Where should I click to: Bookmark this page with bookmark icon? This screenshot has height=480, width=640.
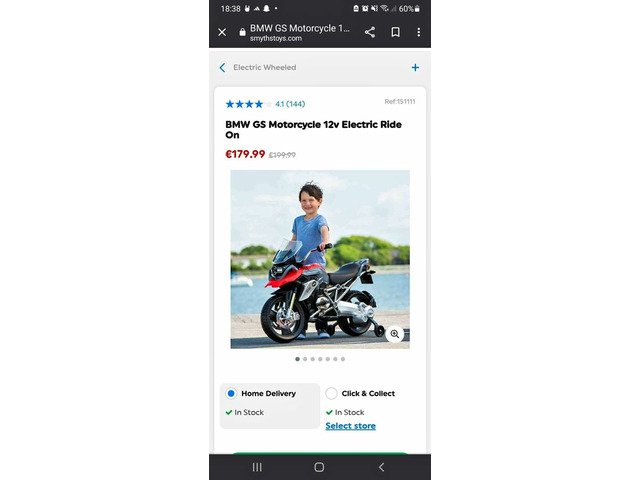(x=396, y=32)
